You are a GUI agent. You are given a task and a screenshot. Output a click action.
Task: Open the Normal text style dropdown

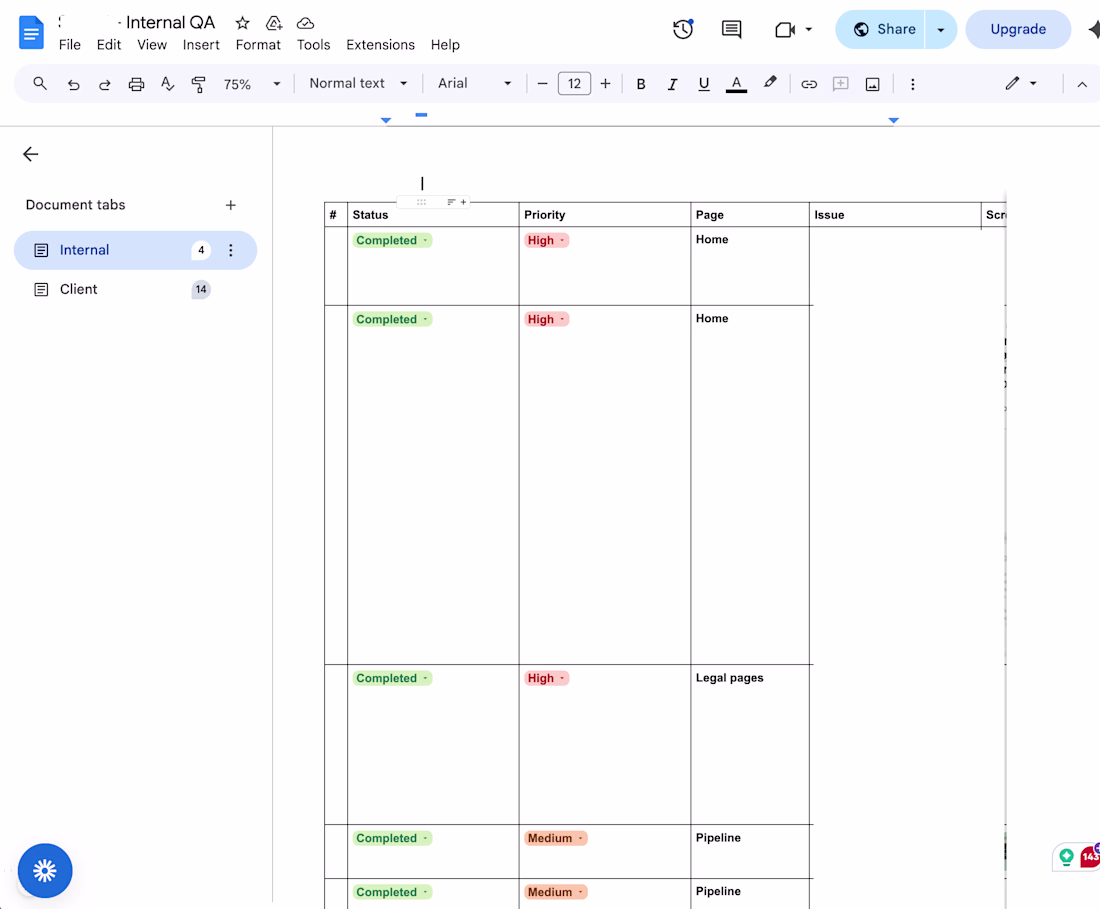358,83
